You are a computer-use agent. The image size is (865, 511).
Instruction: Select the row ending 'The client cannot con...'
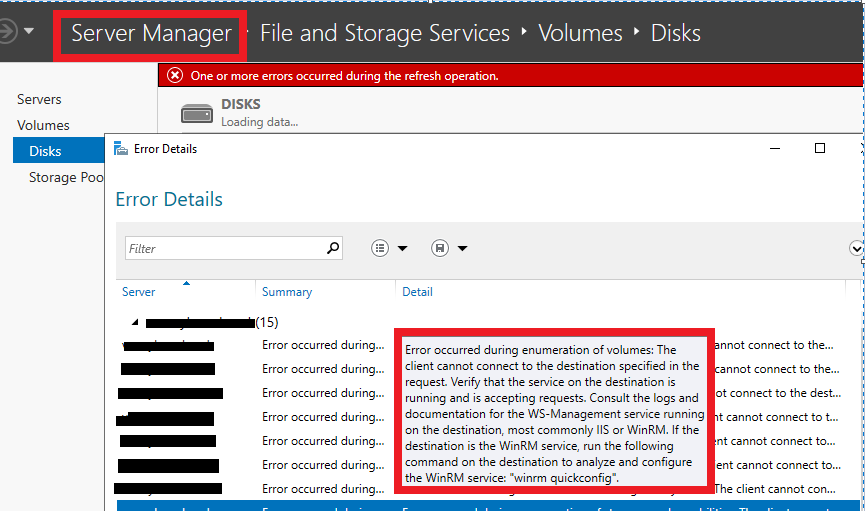pos(489,488)
